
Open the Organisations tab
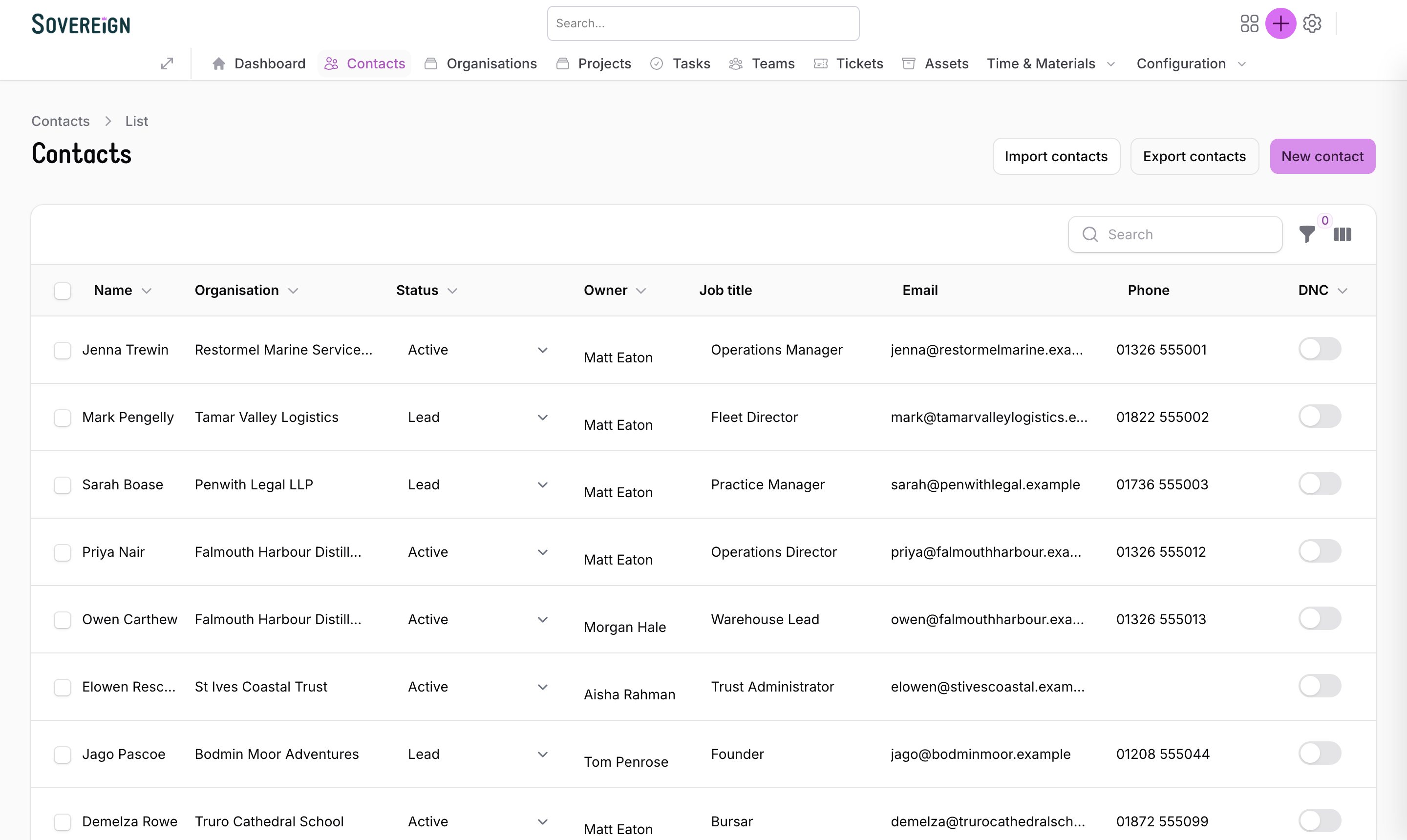click(x=481, y=63)
